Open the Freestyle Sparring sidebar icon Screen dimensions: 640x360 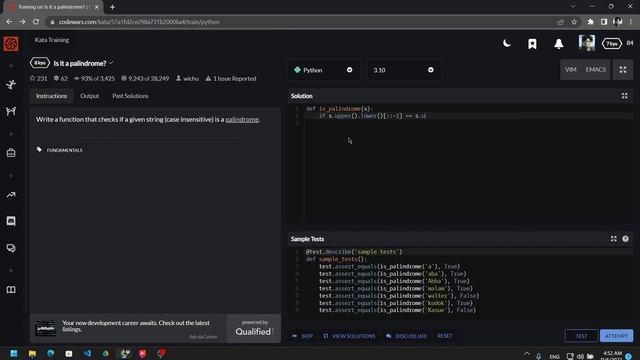tap(11, 111)
